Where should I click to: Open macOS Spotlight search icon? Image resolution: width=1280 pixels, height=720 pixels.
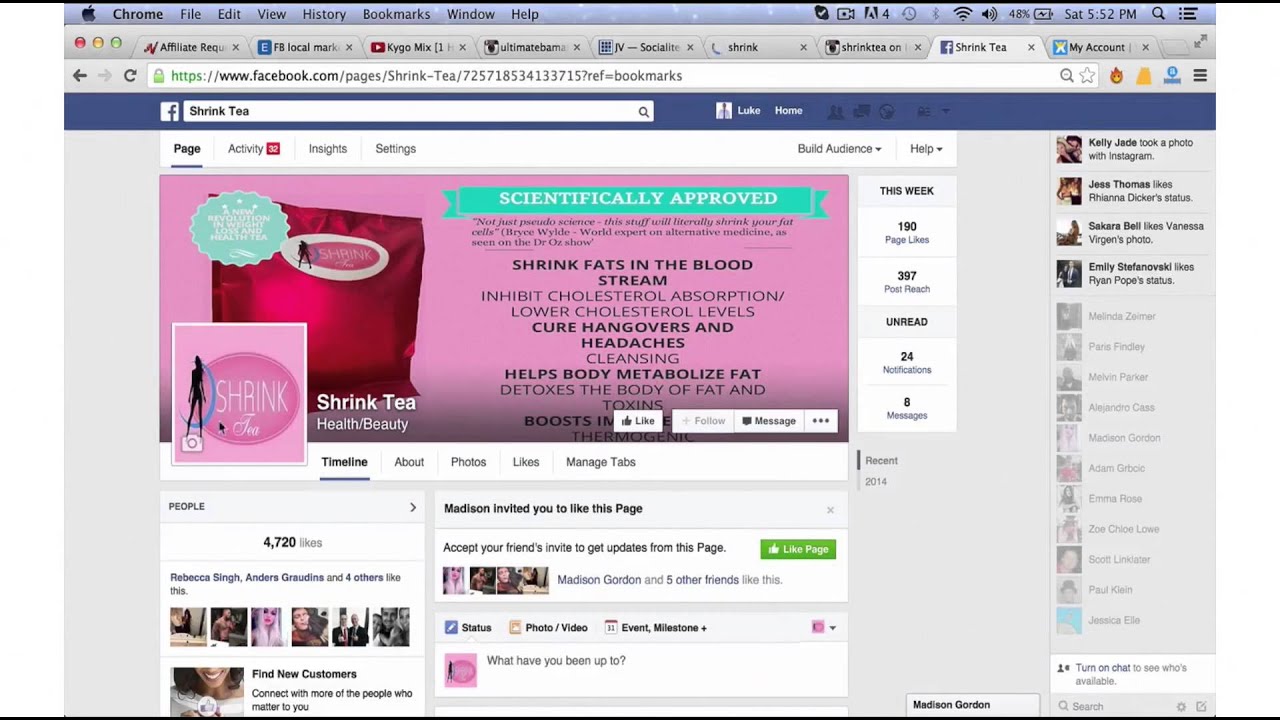pos(1158,14)
